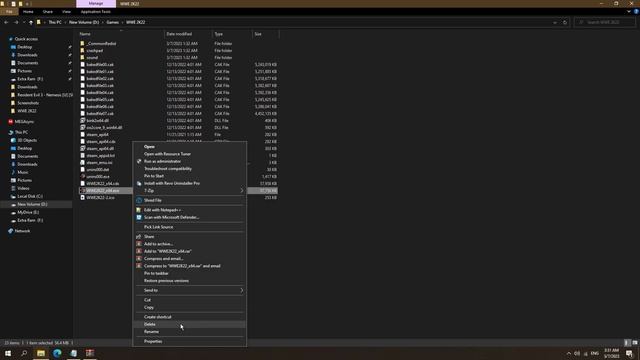
Task: Open the notification center icon
Action: pos(630,353)
